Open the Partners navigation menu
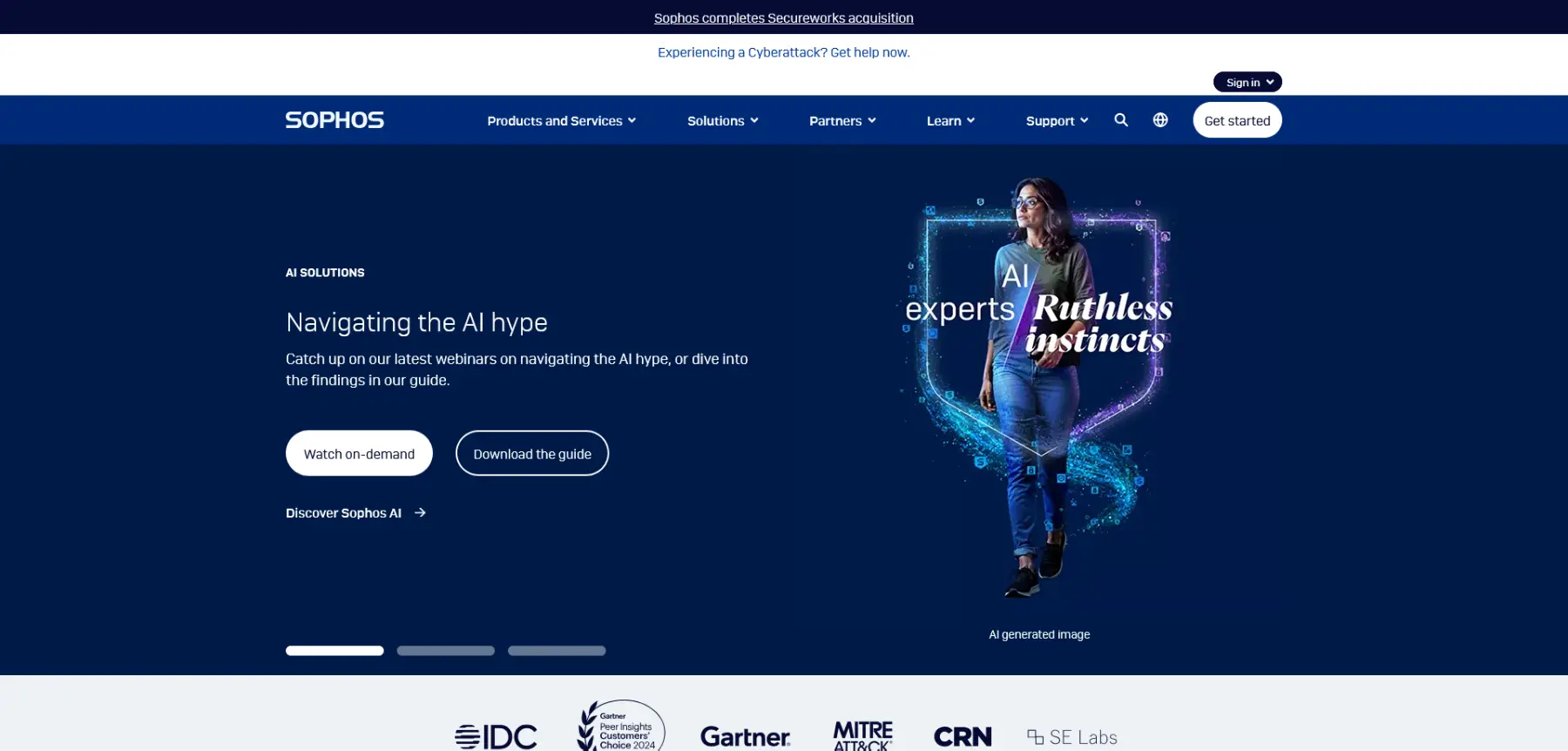Image resolution: width=1568 pixels, height=751 pixels. [x=841, y=121]
